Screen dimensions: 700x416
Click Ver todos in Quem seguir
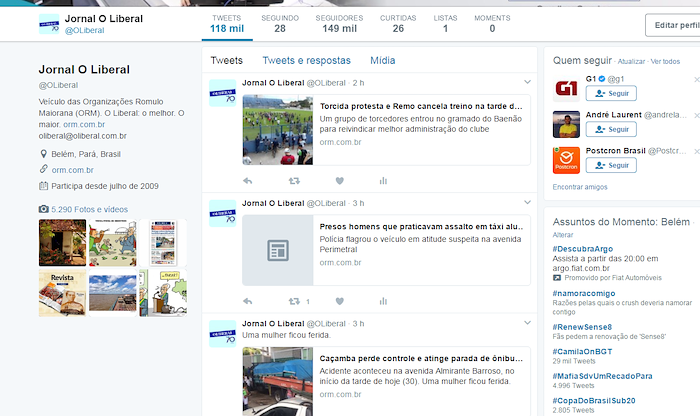665,62
